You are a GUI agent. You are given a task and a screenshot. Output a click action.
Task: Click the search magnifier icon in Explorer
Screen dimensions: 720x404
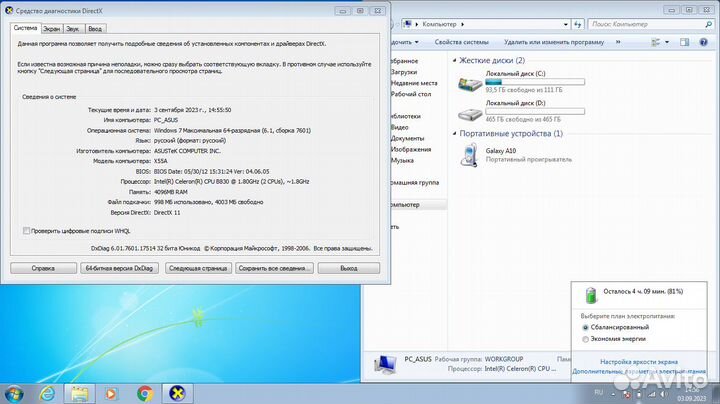click(x=709, y=24)
